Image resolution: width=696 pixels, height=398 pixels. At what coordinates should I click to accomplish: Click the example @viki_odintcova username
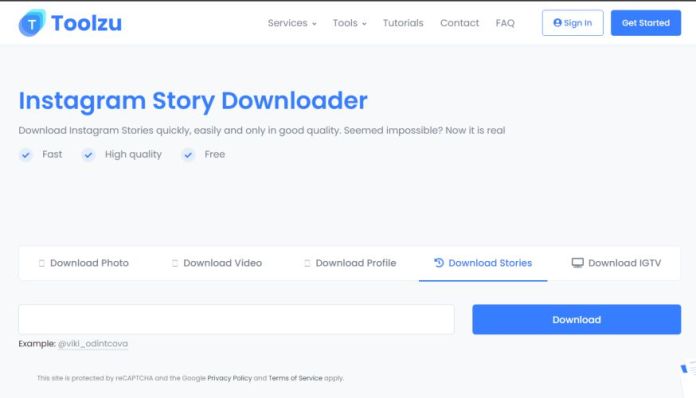click(93, 344)
